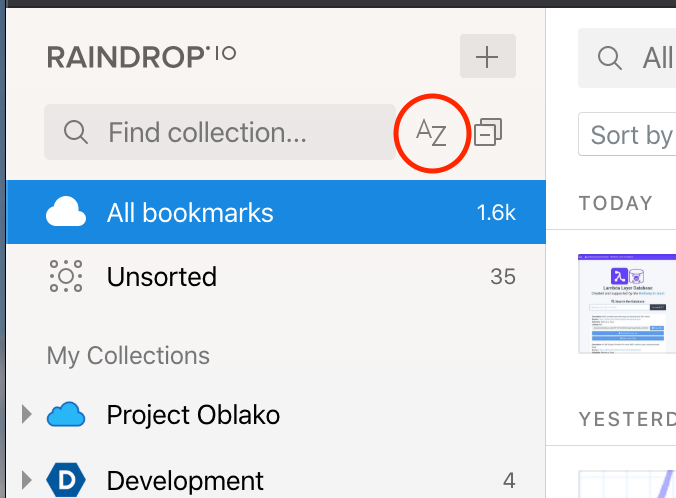Open the Project Oblako collection

click(193, 414)
